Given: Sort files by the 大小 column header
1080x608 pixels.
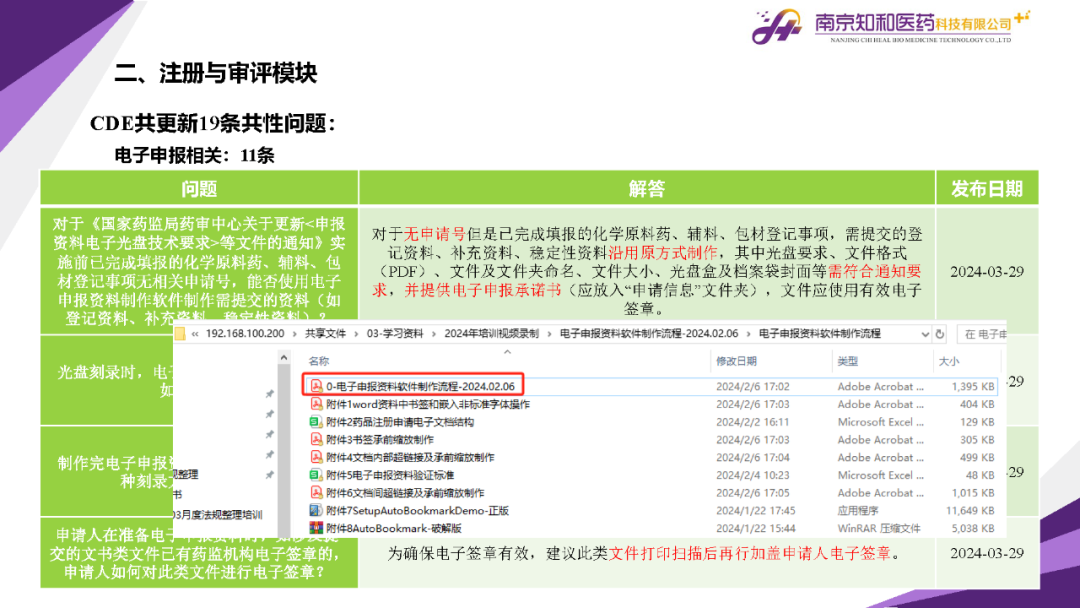Looking at the screenshot, I should point(948,361).
